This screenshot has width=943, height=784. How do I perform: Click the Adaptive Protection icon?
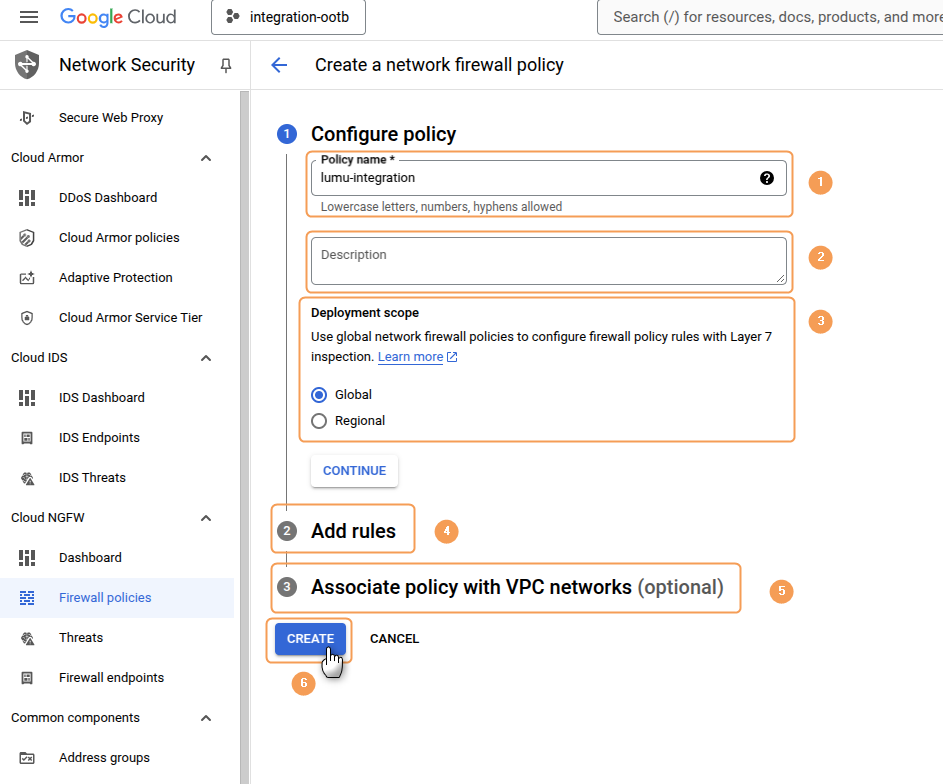pos(27,278)
